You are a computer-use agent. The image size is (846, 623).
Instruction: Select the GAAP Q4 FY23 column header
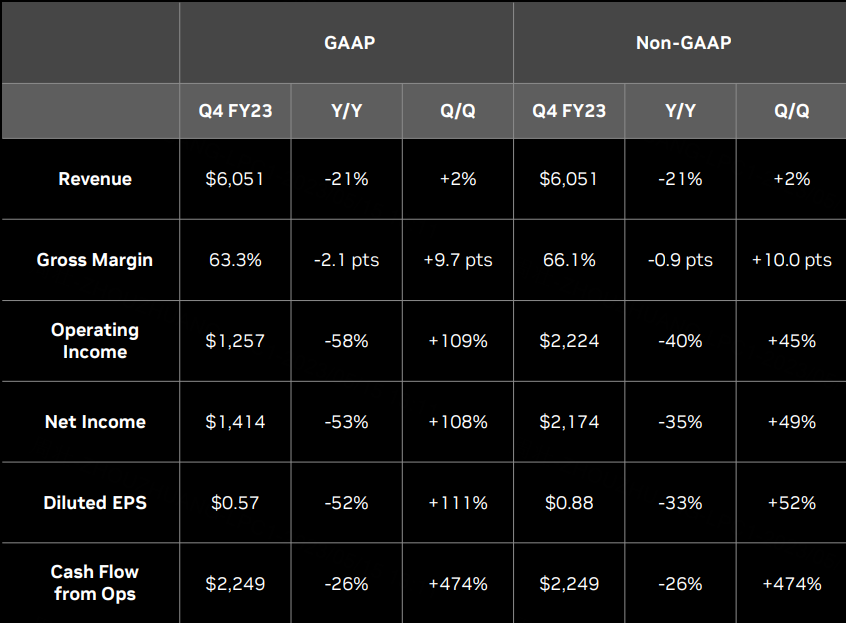(x=235, y=111)
